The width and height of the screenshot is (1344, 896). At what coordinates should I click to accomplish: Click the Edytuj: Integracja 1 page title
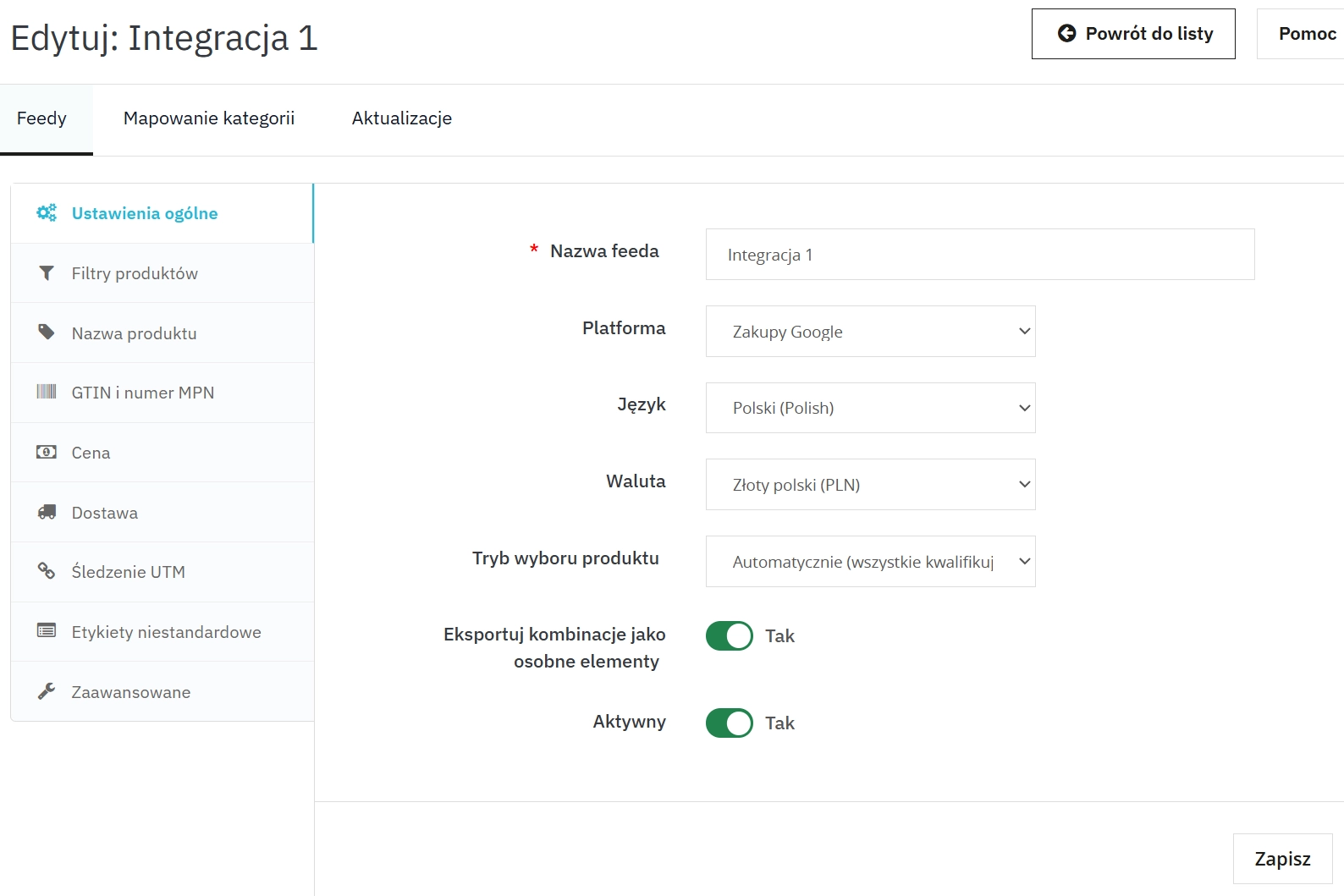[x=164, y=38]
